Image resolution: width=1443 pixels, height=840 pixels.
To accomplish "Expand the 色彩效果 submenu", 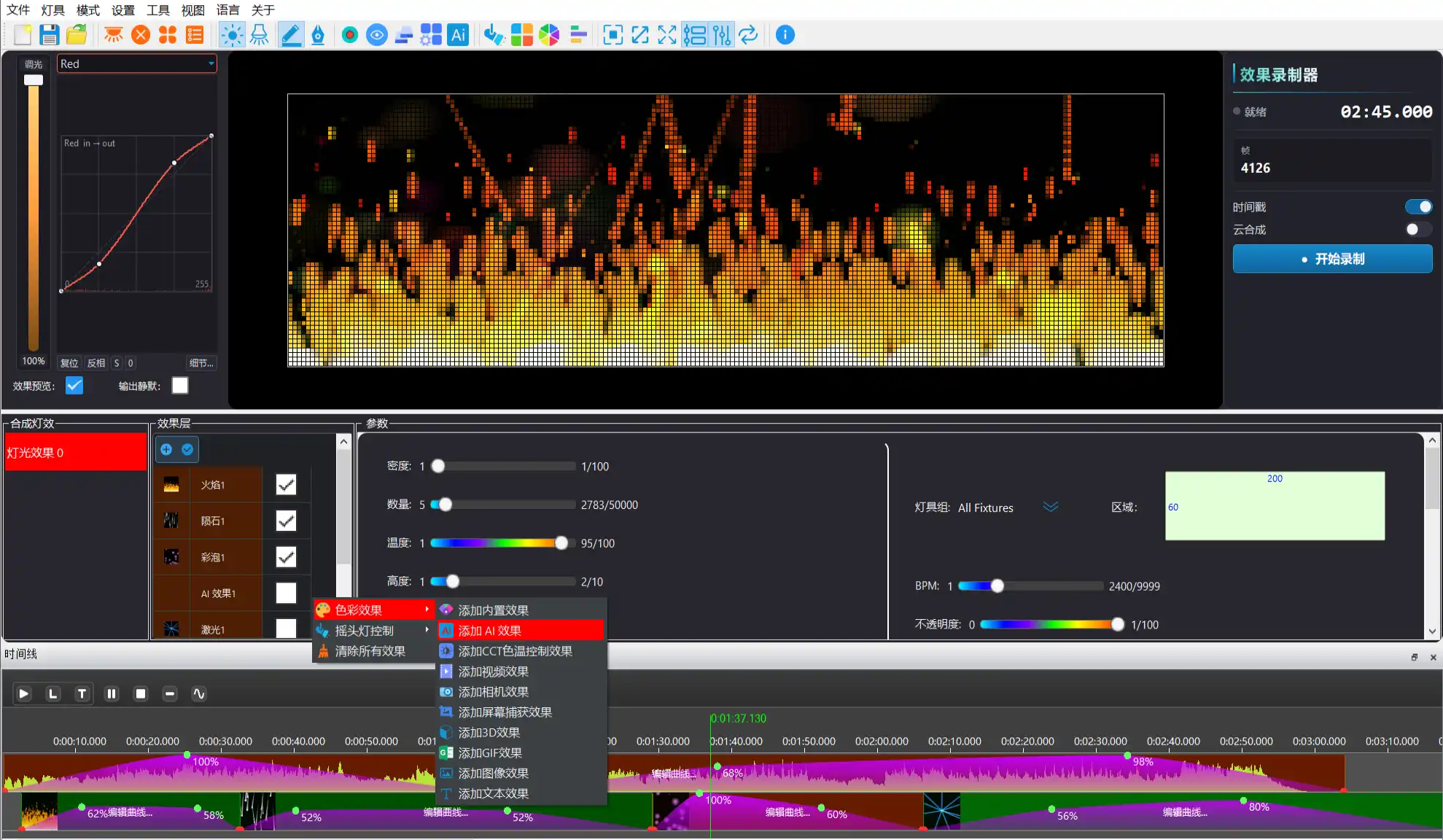I will coord(374,610).
